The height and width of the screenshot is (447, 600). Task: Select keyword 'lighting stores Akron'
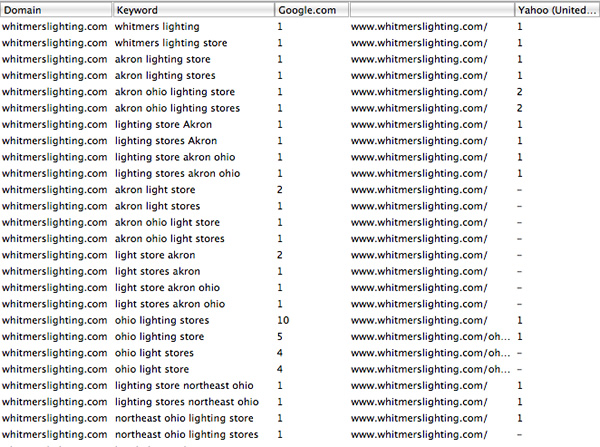166,141
